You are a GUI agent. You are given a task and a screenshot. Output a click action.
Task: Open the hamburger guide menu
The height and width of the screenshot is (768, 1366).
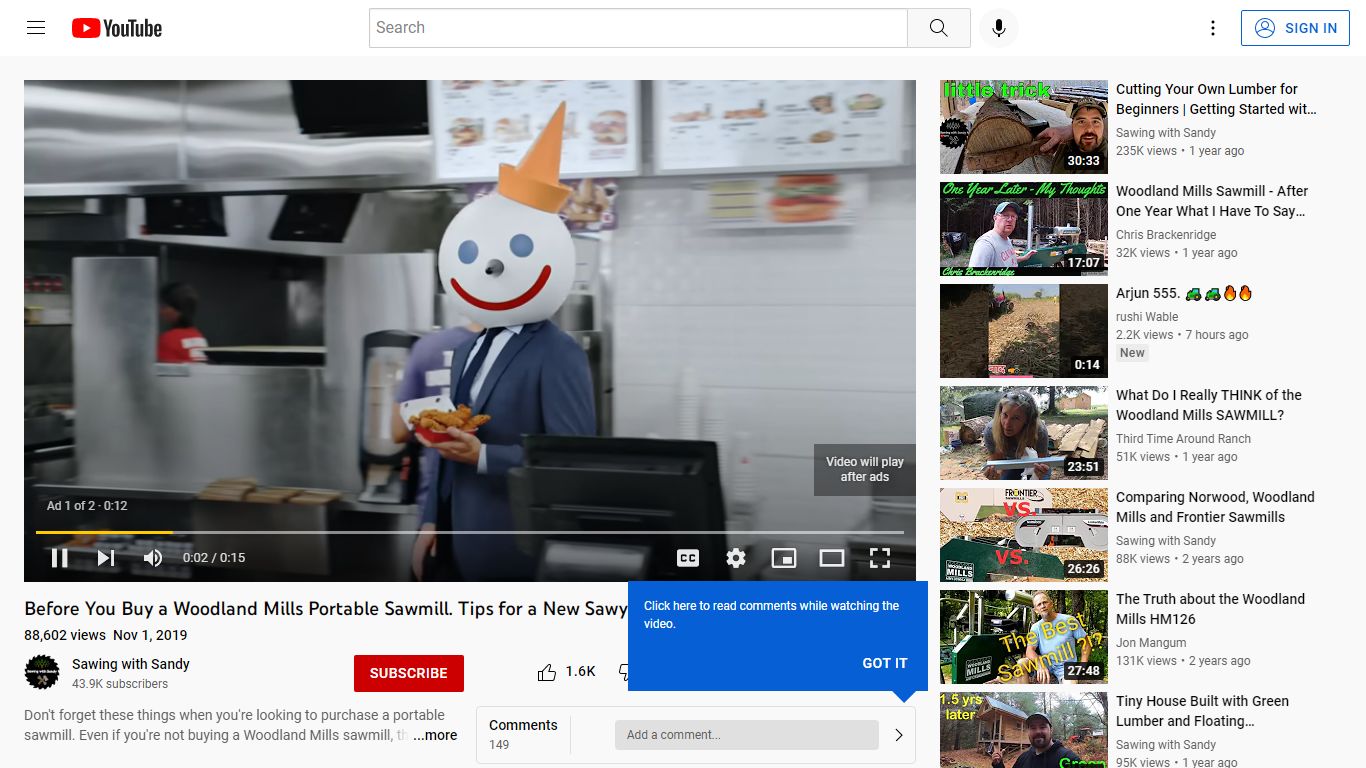click(x=36, y=28)
